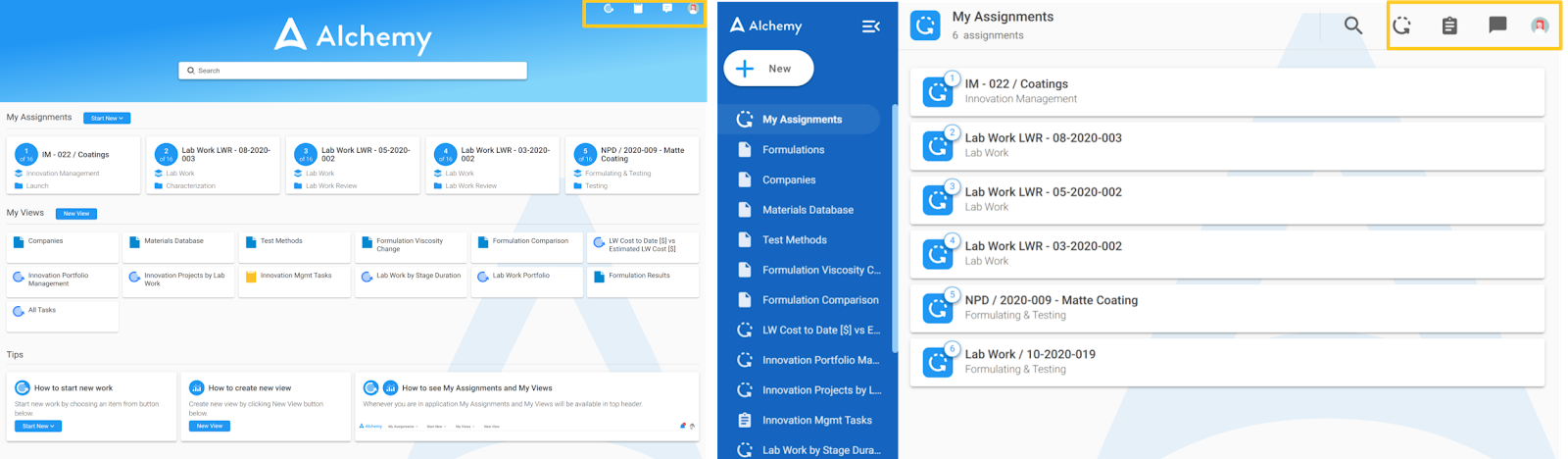Screen dimensions: 1568x459
Task: Collapse the sidebar with the hamburger icon
Action: click(x=870, y=26)
